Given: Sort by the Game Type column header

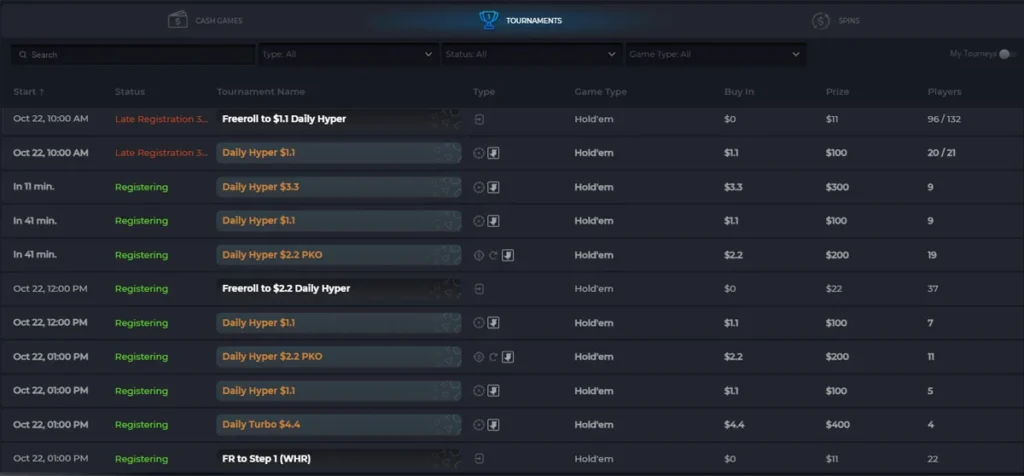Looking at the screenshot, I should pos(601,91).
